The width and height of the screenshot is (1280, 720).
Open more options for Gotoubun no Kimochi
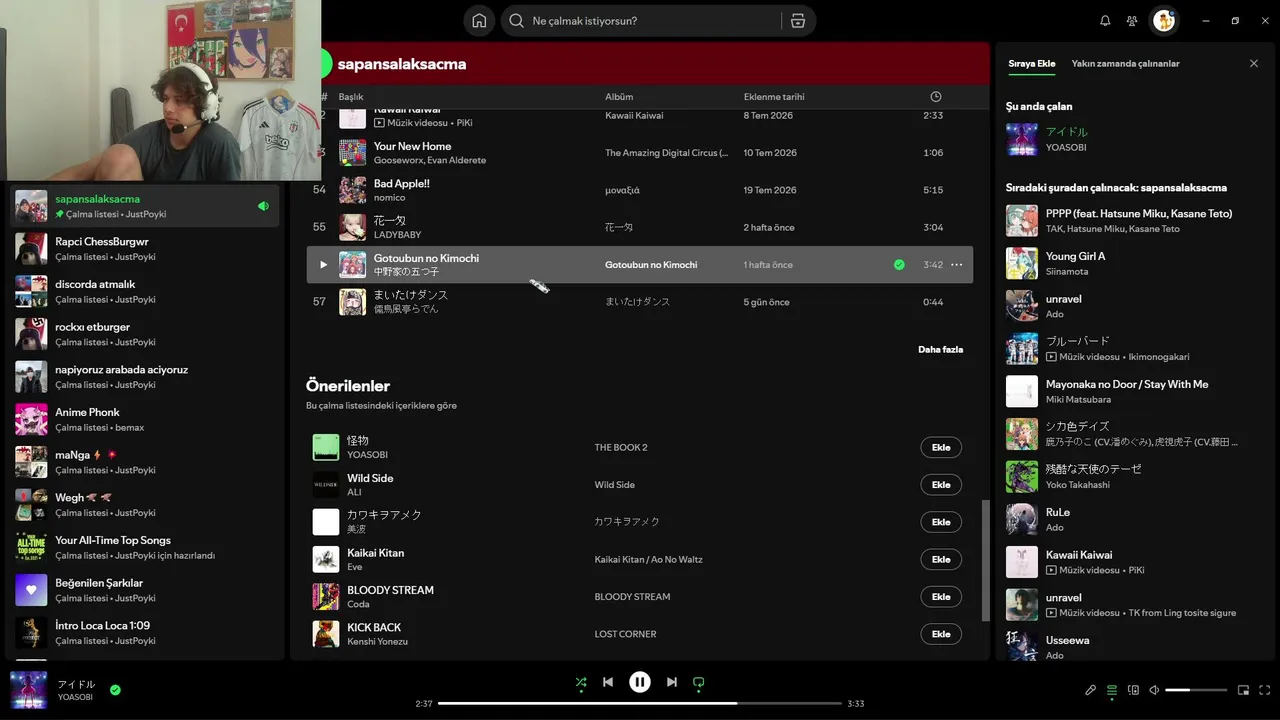[x=957, y=265]
